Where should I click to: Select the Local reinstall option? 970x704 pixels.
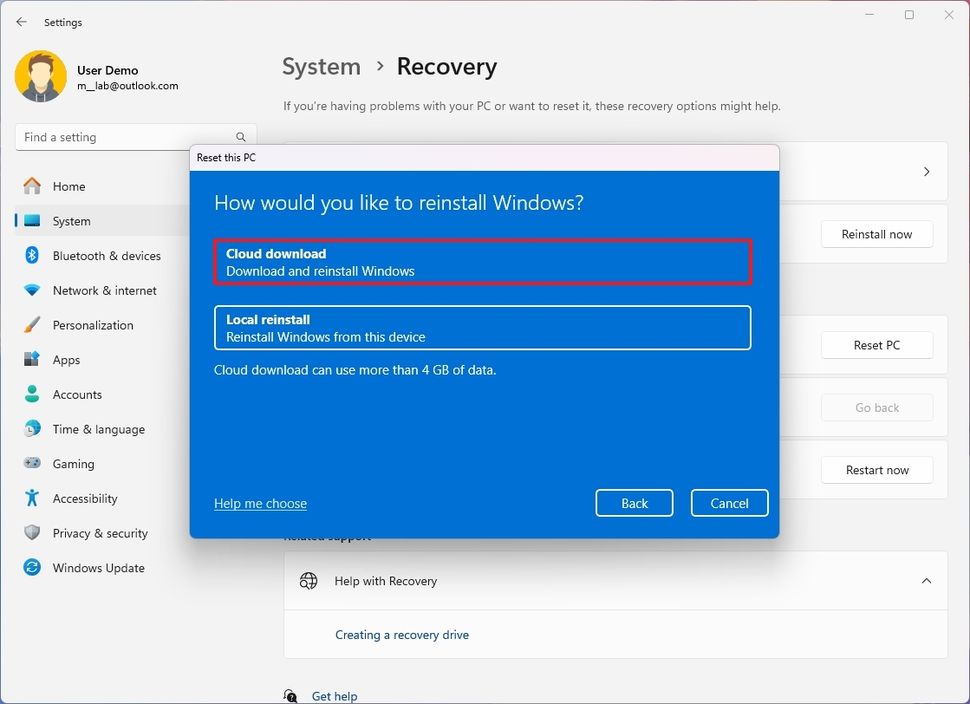pyautogui.click(x=483, y=327)
